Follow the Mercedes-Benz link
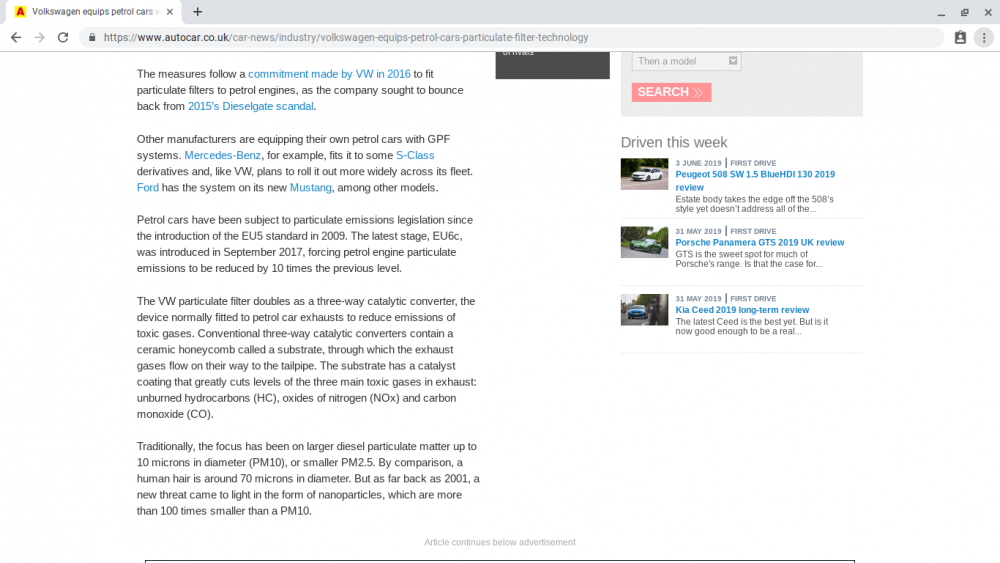The width and height of the screenshot is (1000, 563). (222, 156)
